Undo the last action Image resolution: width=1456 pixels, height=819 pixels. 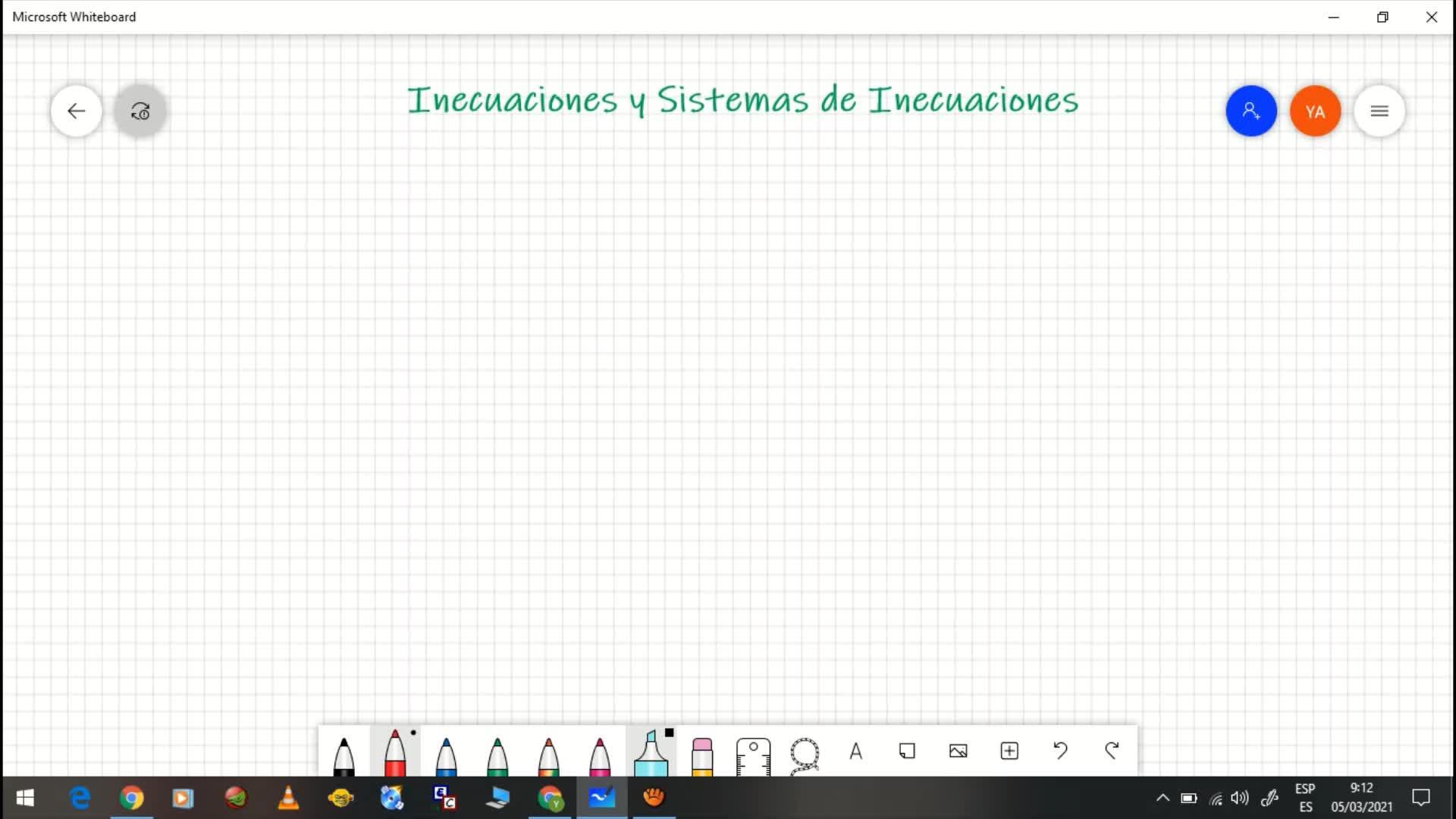point(1061,751)
